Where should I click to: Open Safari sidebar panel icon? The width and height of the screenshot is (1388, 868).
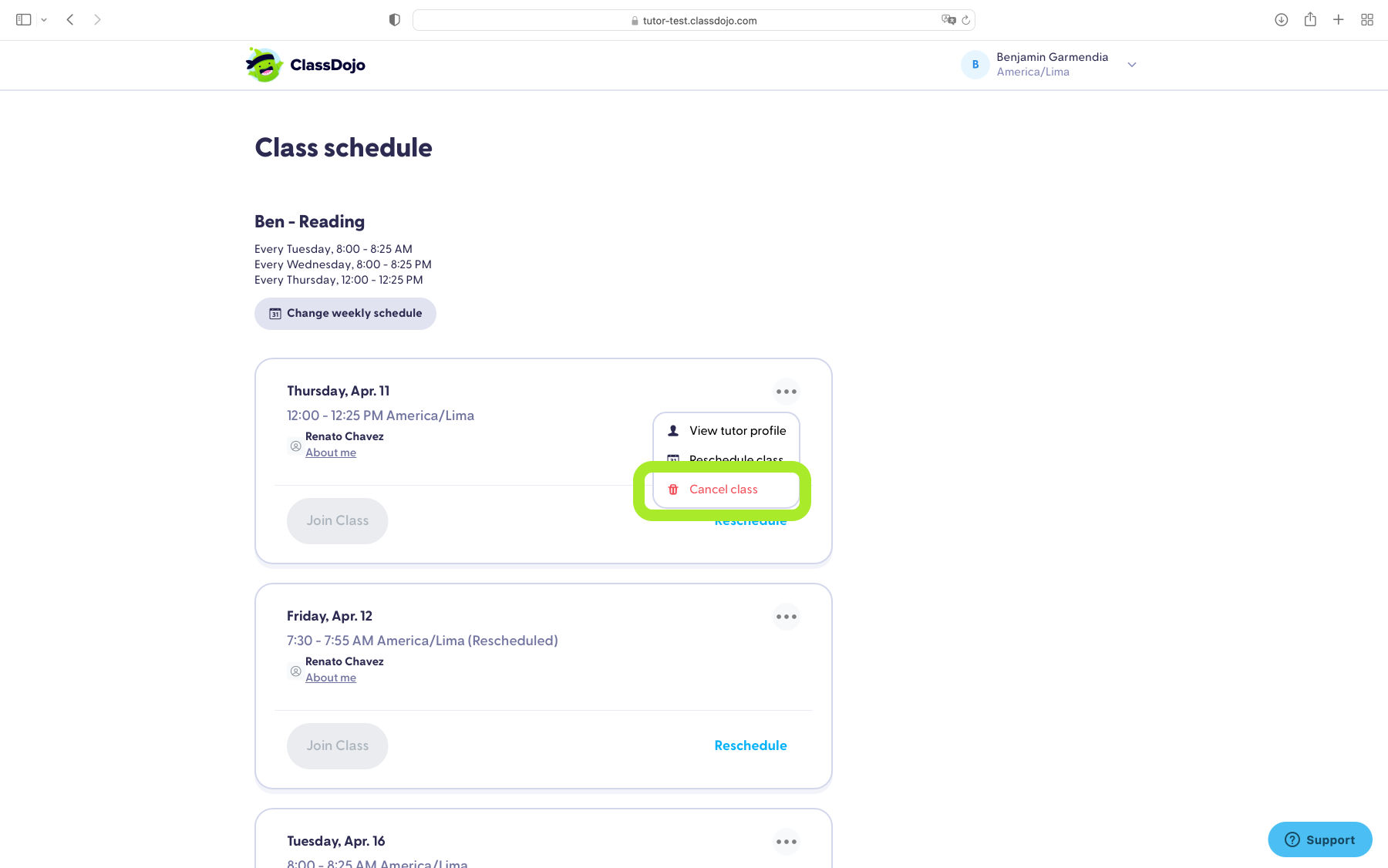(24, 20)
